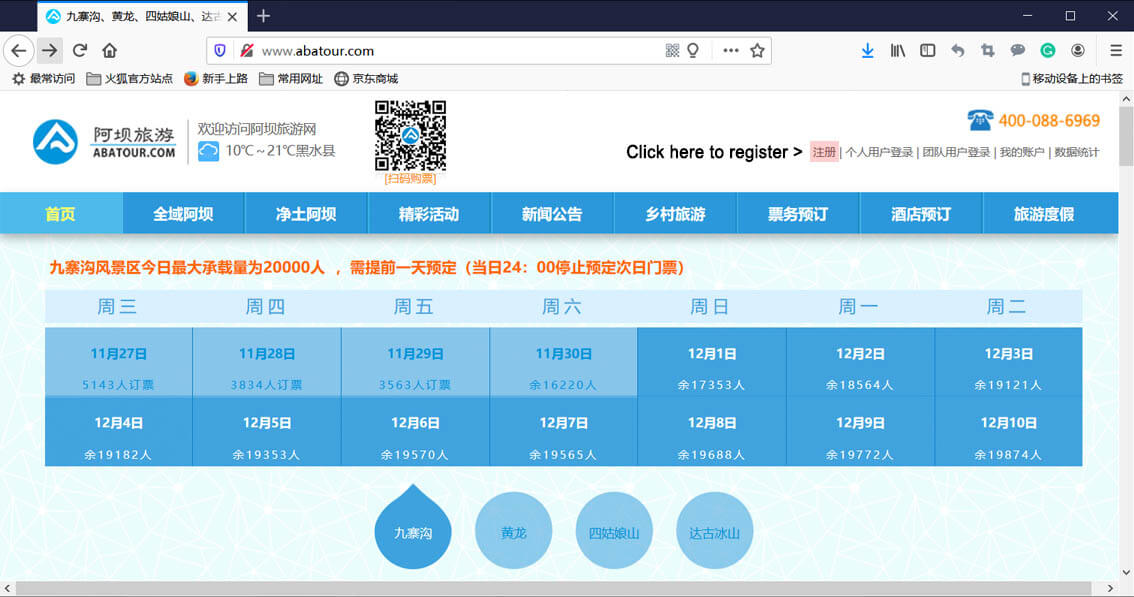Viewport: 1134px width, 597px height.
Task: Open the browser home icon
Action: [109, 51]
